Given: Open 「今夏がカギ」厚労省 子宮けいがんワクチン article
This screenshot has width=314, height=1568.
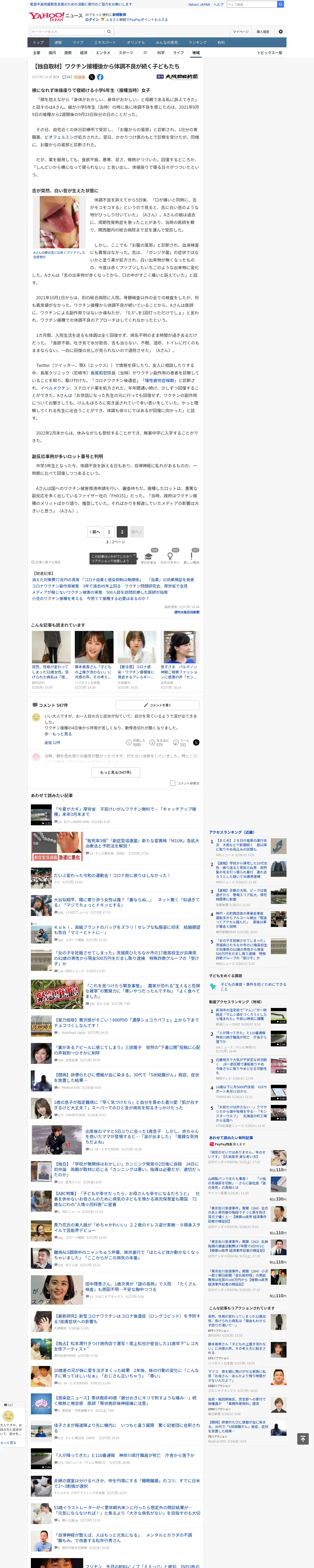Looking at the screenshot, I should coord(126,811).
